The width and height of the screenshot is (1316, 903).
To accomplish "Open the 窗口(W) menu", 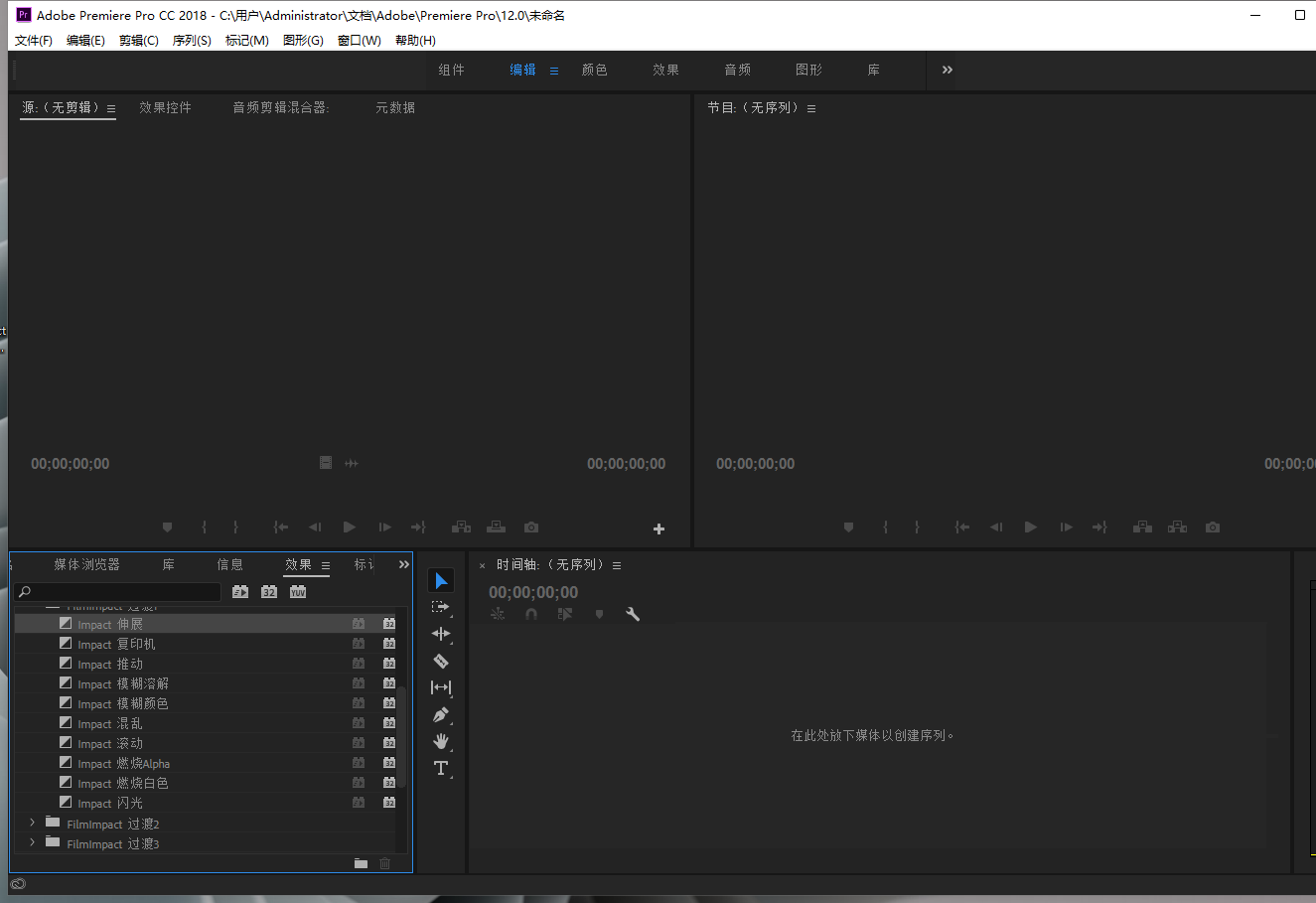I will pos(360,41).
